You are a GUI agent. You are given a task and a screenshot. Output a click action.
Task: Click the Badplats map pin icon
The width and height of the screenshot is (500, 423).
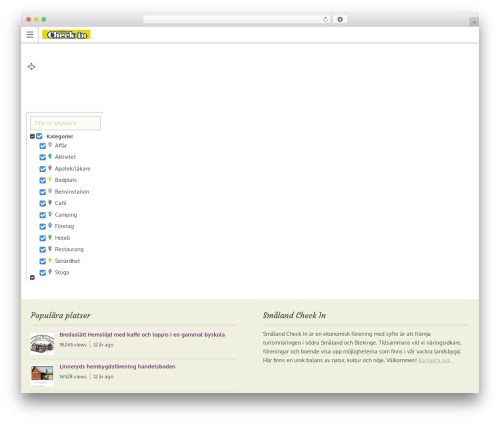[x=50, y=179]
